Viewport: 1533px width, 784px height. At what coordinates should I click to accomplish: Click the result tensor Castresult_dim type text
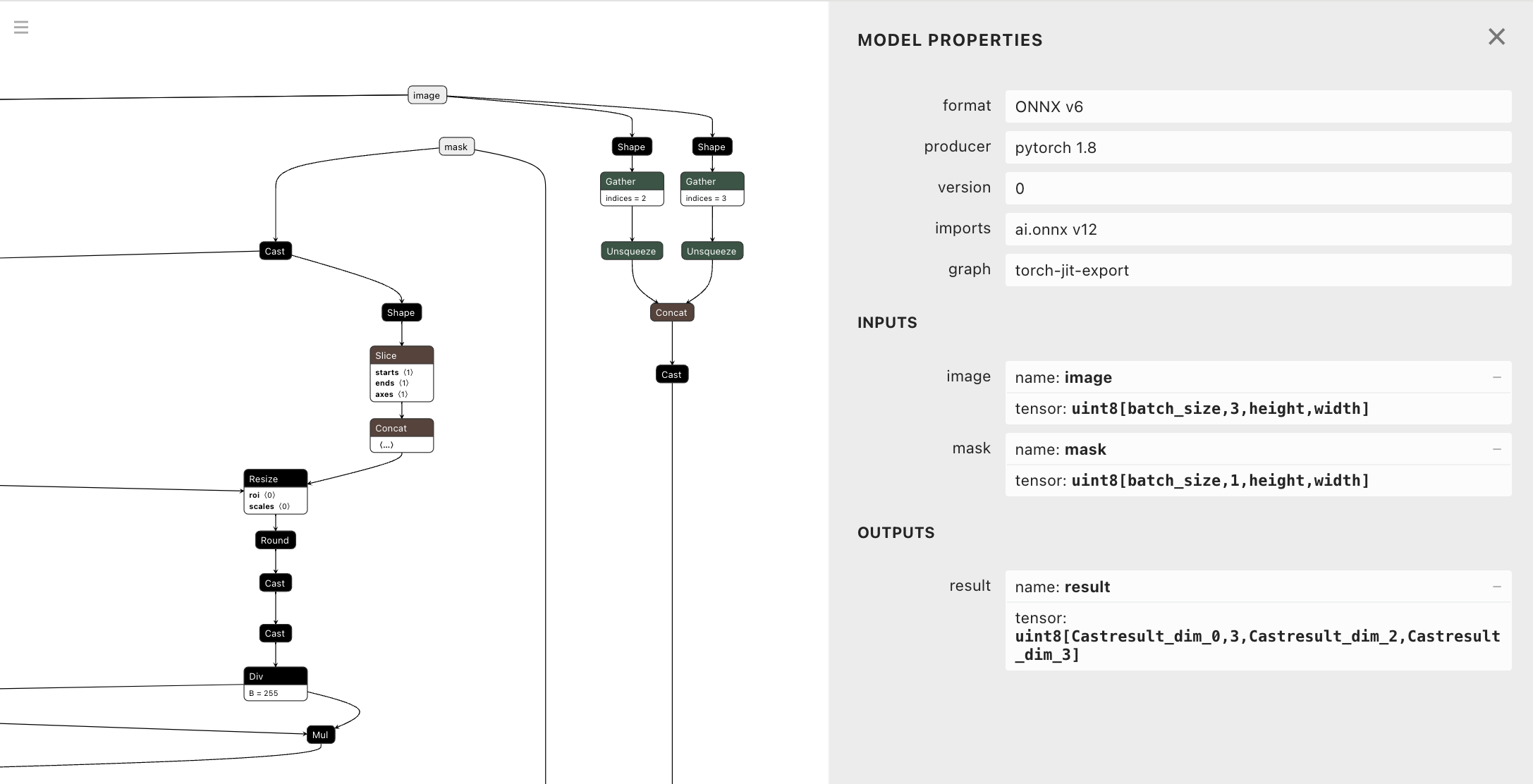[1258, 645]
